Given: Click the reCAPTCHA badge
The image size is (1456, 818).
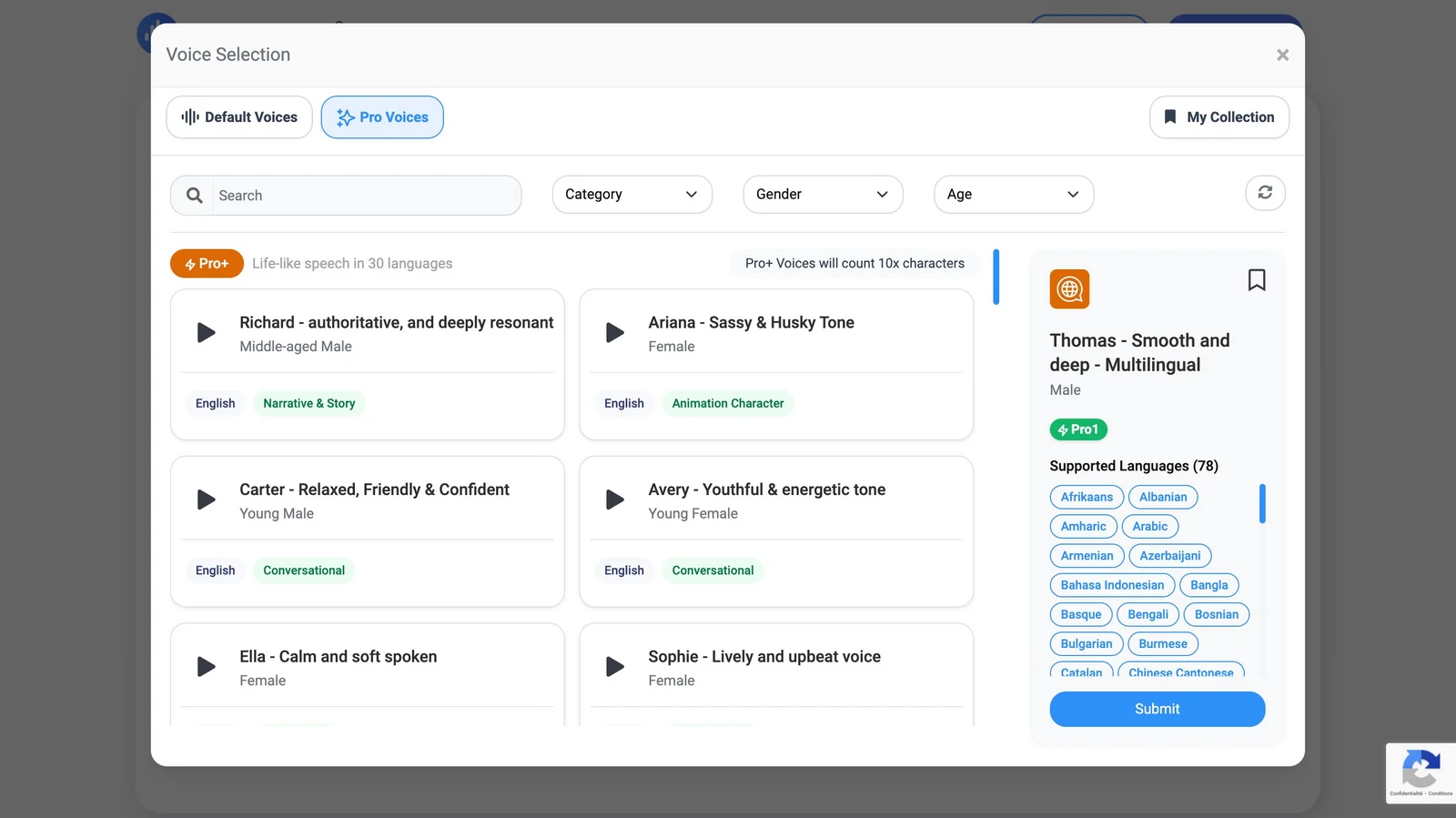Looking at the screenshot, I should pos(1421,773).
